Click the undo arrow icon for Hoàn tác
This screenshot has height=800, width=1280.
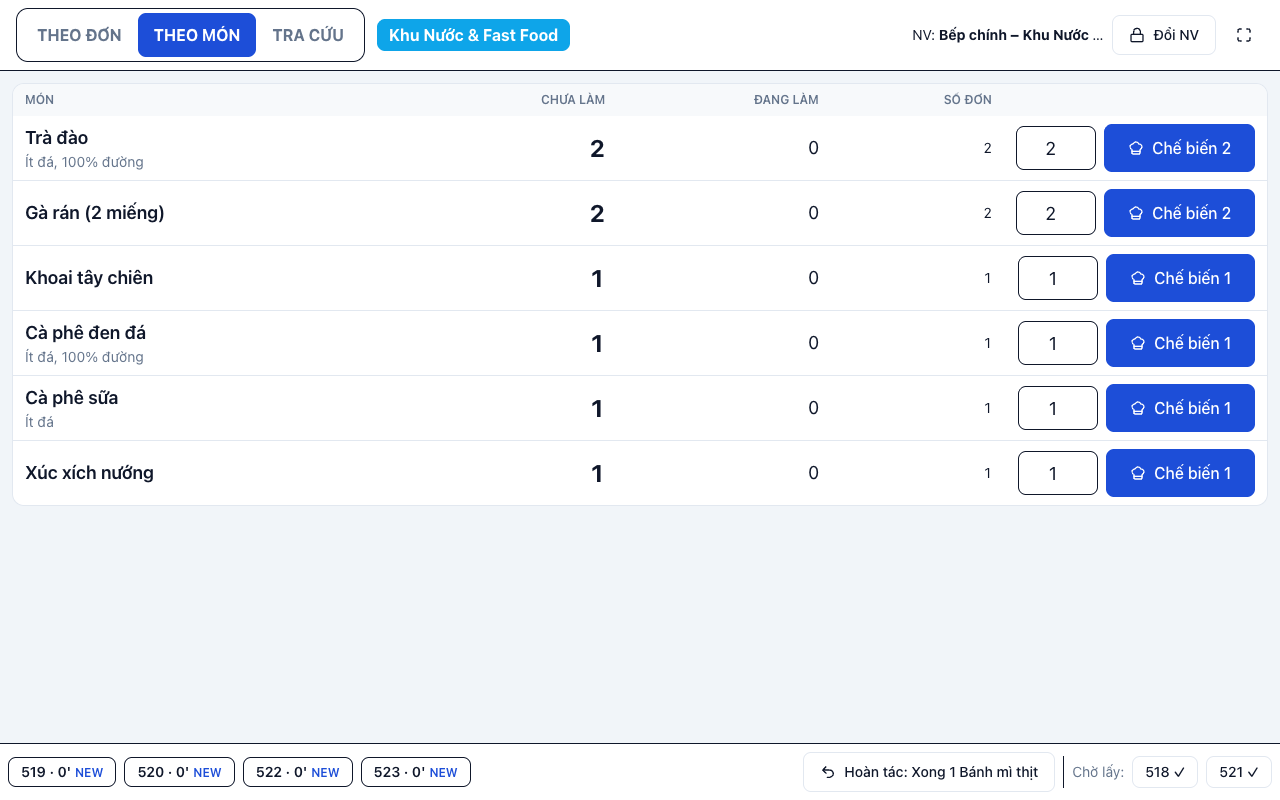[x=828, y=772]
